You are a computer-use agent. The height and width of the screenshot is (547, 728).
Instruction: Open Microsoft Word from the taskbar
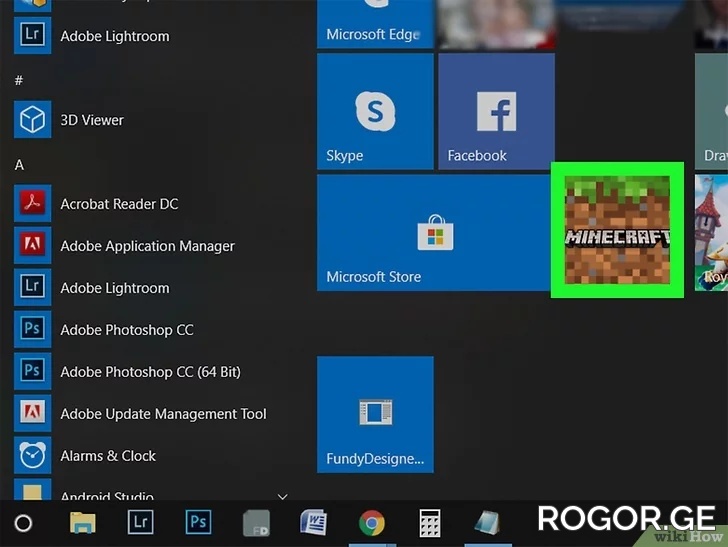click(313, 523)
